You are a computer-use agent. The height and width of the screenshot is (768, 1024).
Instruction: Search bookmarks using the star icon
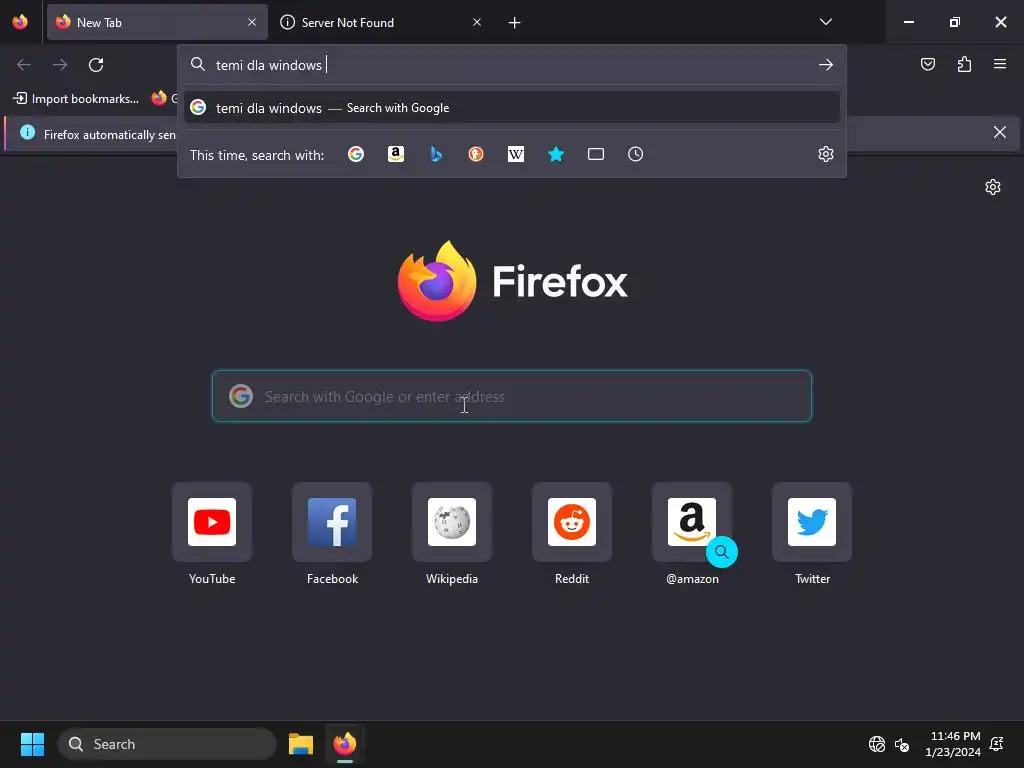coord(556,154)
